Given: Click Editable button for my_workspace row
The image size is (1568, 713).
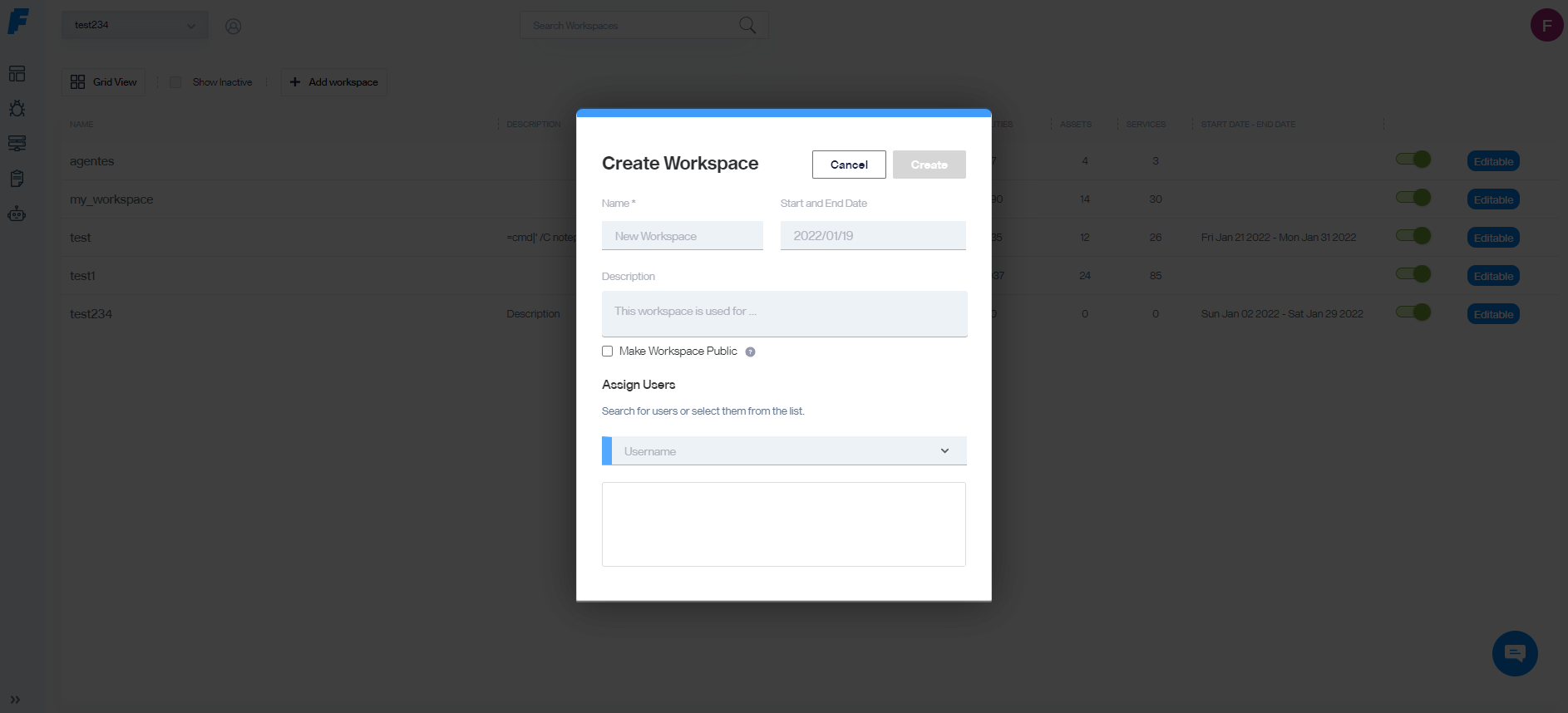Looking at the screenshot, I should point(1493,199).
